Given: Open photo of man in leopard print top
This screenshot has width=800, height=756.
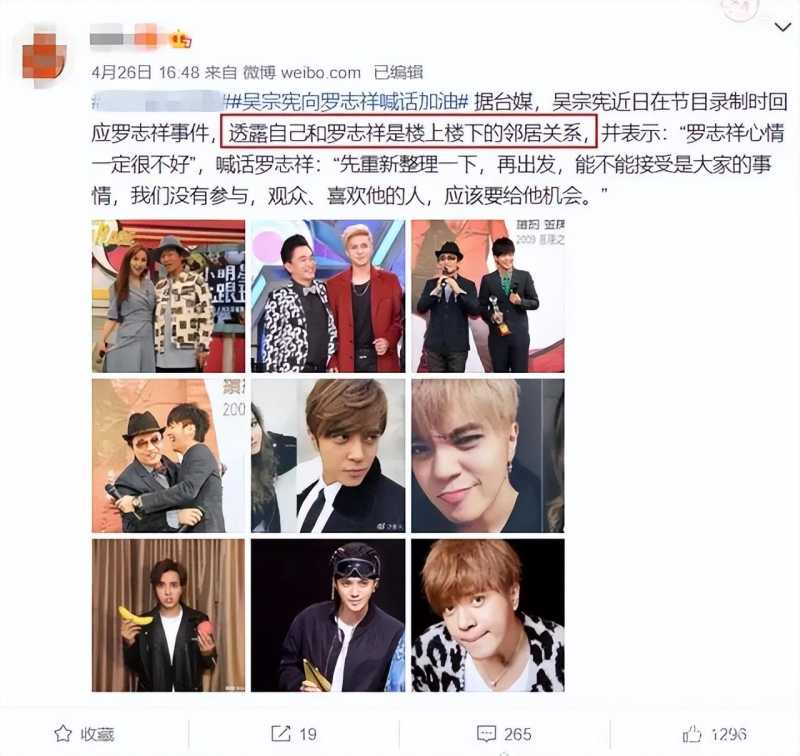Looking at the screenshot, I should click(488, 615).
